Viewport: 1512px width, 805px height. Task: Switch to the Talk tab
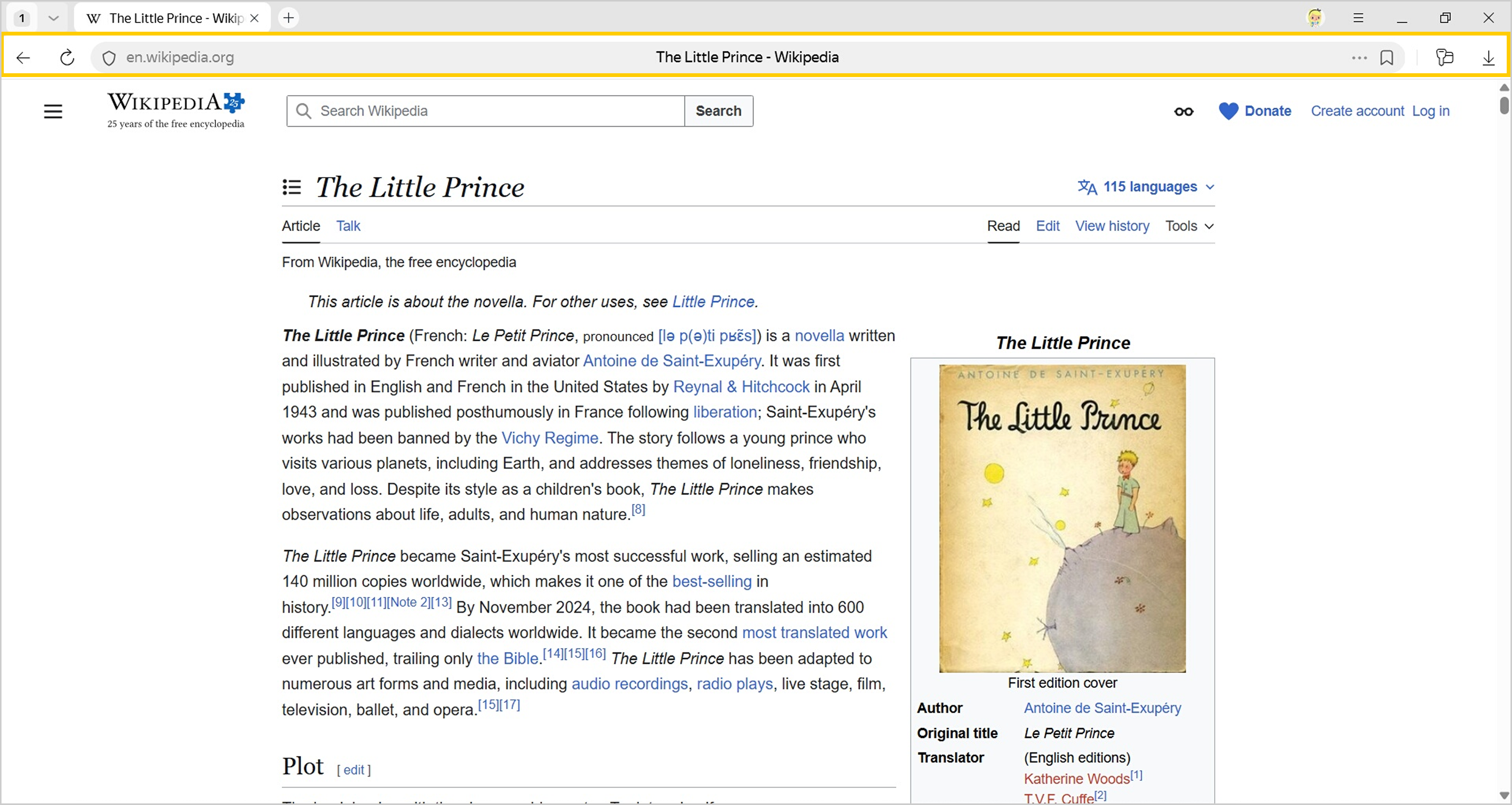click(348, 226)
